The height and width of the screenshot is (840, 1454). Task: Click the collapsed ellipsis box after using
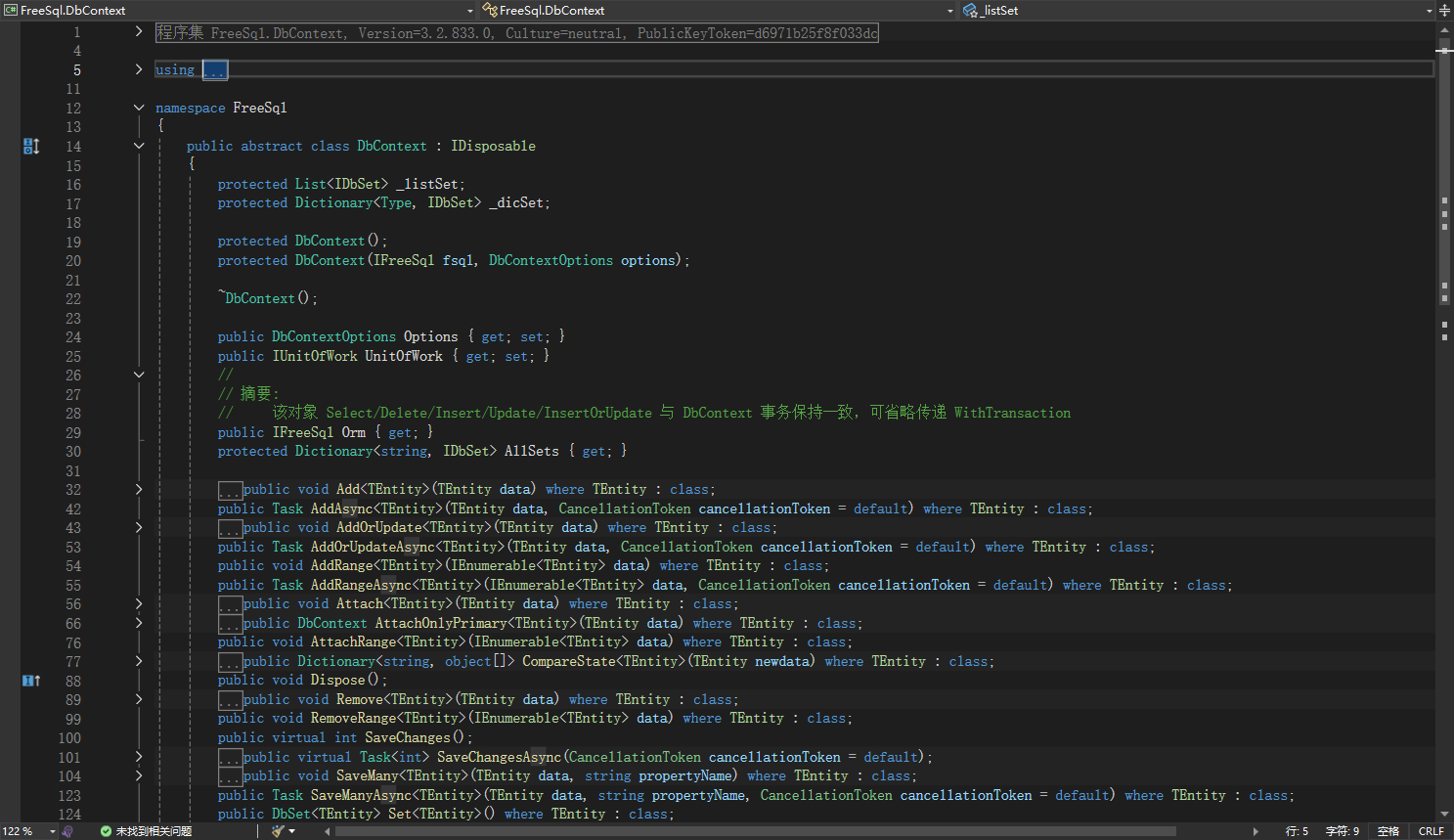pos(215,70)
